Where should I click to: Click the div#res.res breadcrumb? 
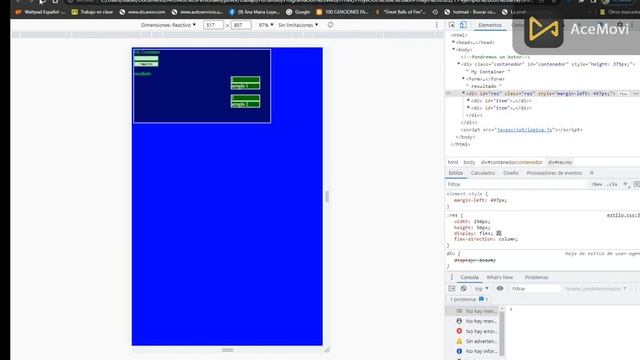[560, 162]
